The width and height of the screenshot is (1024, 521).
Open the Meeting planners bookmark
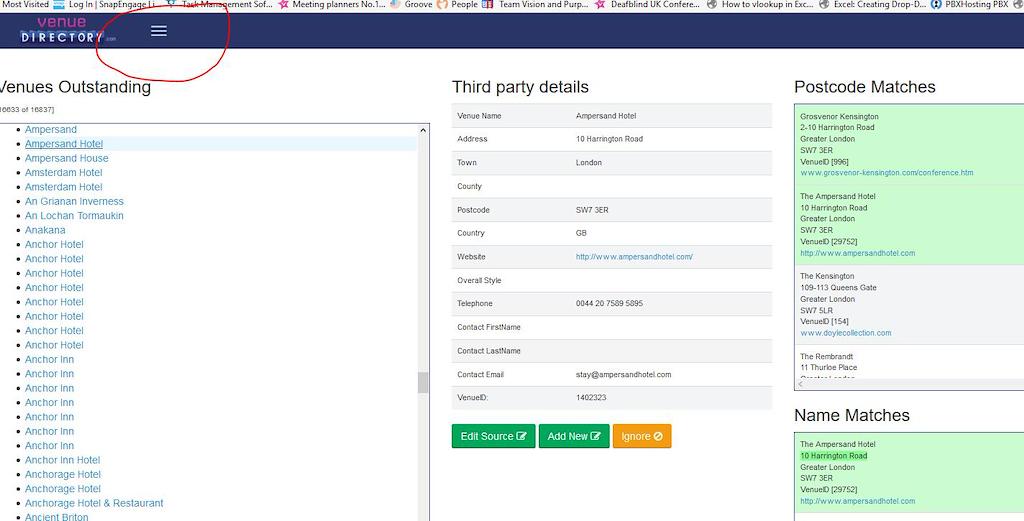[x=332, y=4]
